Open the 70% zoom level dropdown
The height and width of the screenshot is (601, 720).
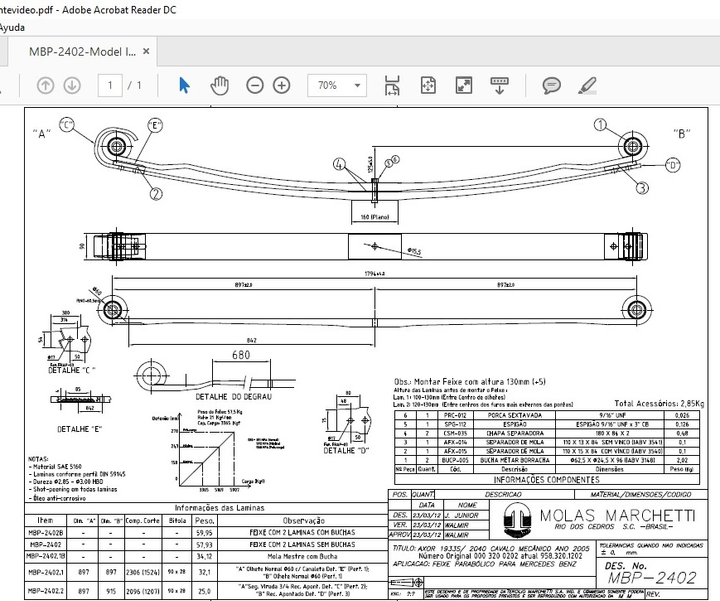335,85
